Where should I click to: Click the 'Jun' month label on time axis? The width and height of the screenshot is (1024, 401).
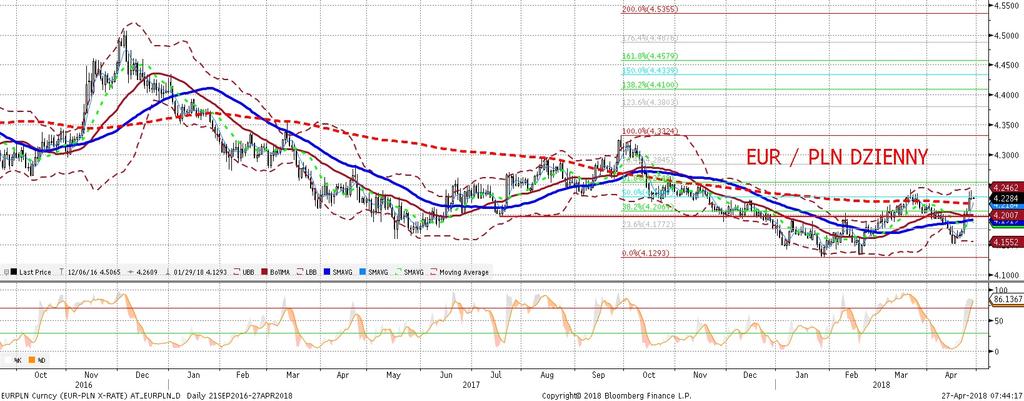click(x=446, y=376)
